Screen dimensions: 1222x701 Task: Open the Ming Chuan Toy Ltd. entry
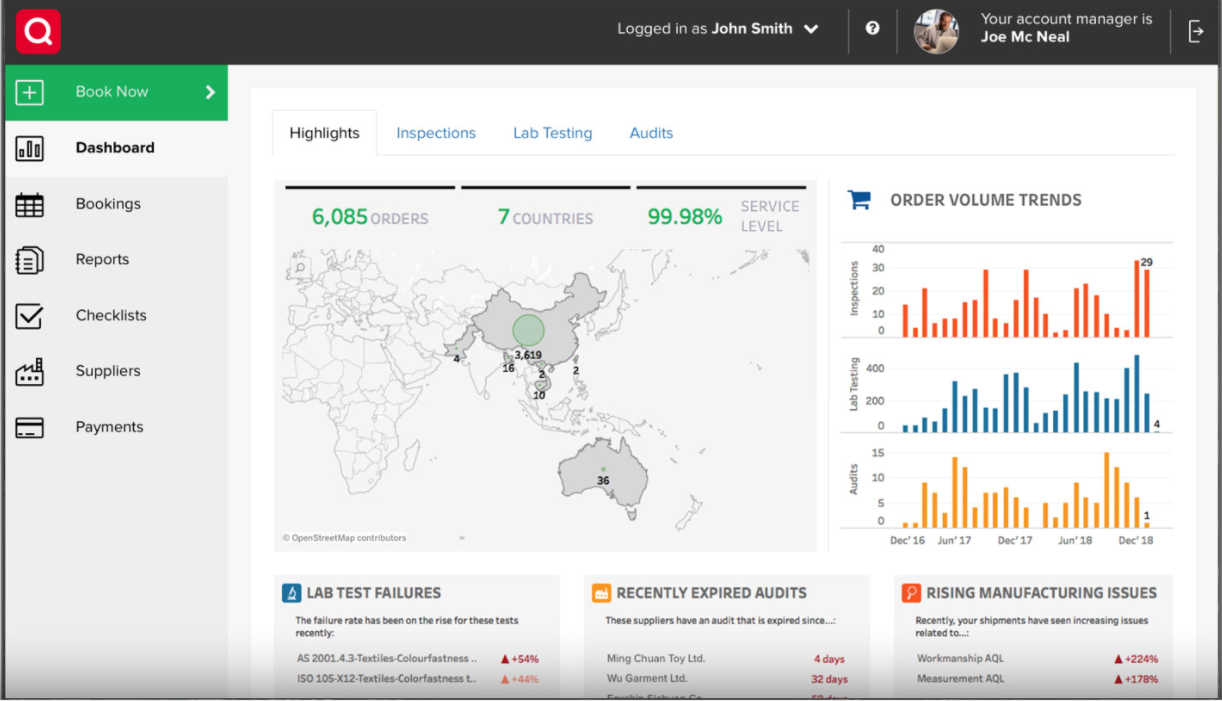click(656, 659)
